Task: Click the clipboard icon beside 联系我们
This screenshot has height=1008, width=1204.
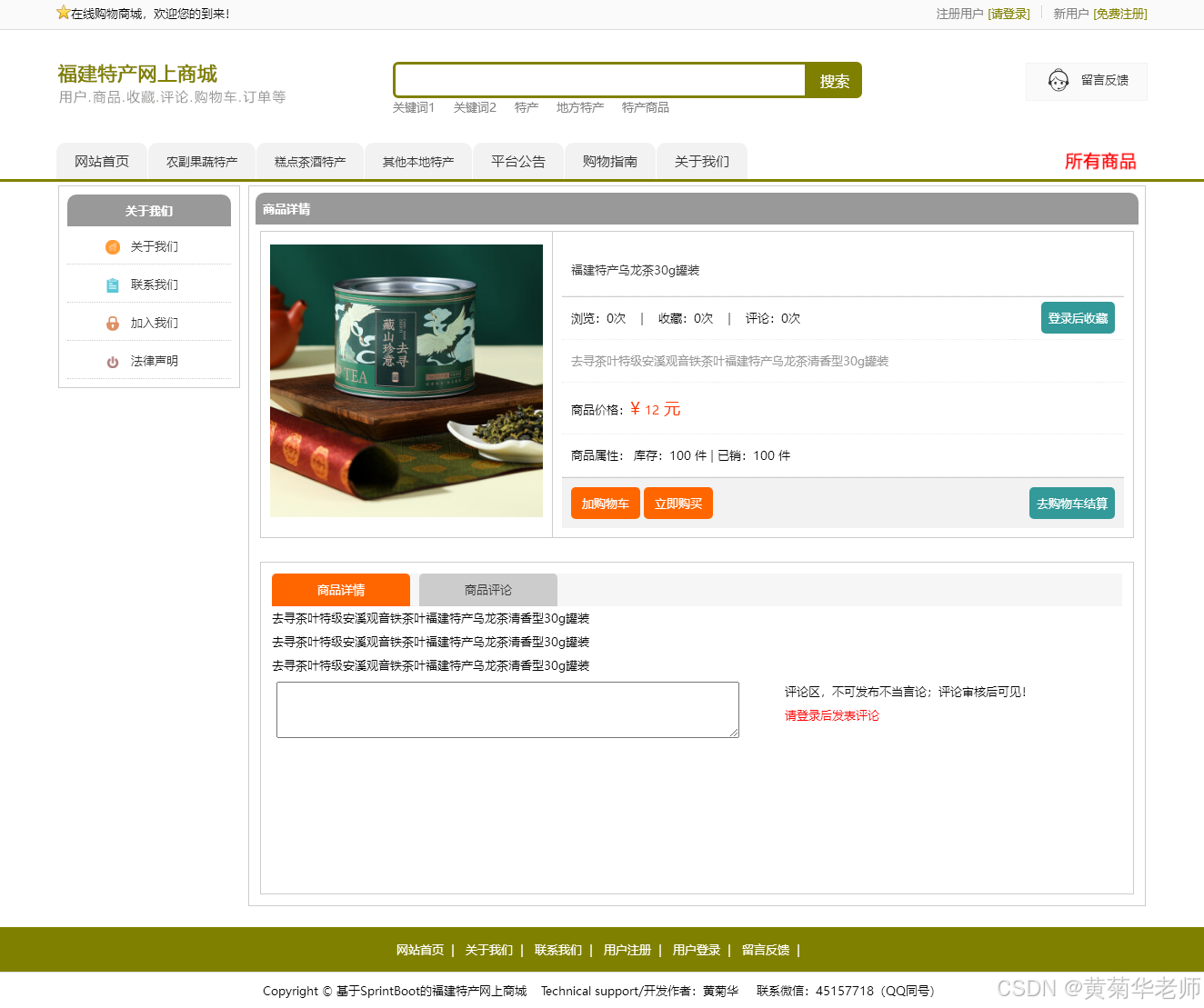Action: (x=113, y=284)
